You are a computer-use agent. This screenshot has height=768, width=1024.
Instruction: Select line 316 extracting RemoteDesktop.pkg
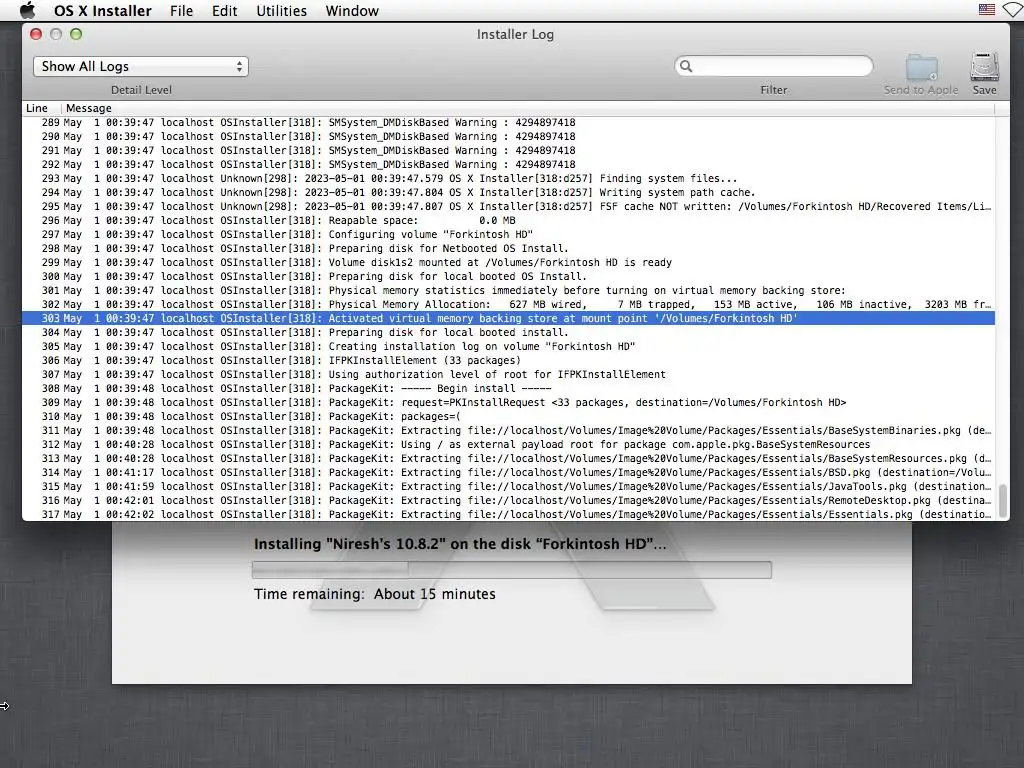click(508, 500)
